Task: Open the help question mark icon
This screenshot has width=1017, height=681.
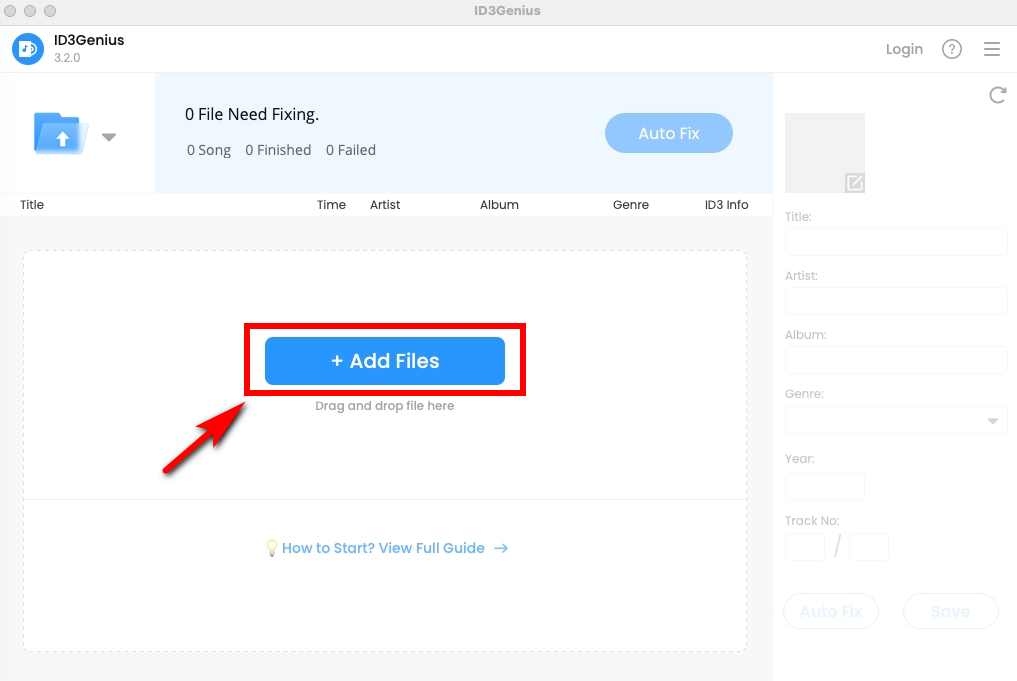Action: [951, 49]
